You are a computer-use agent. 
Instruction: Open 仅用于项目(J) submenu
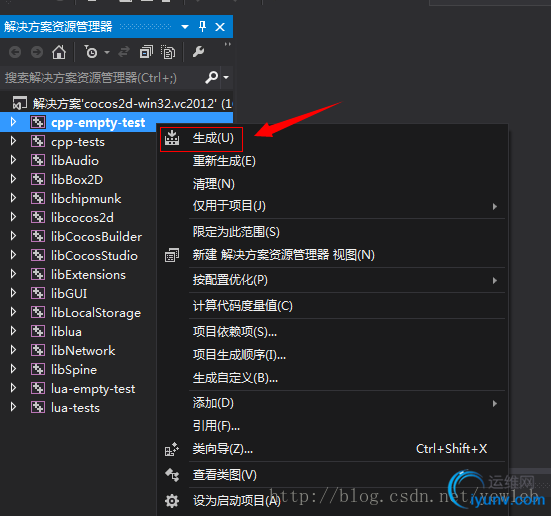coord(332,206)
